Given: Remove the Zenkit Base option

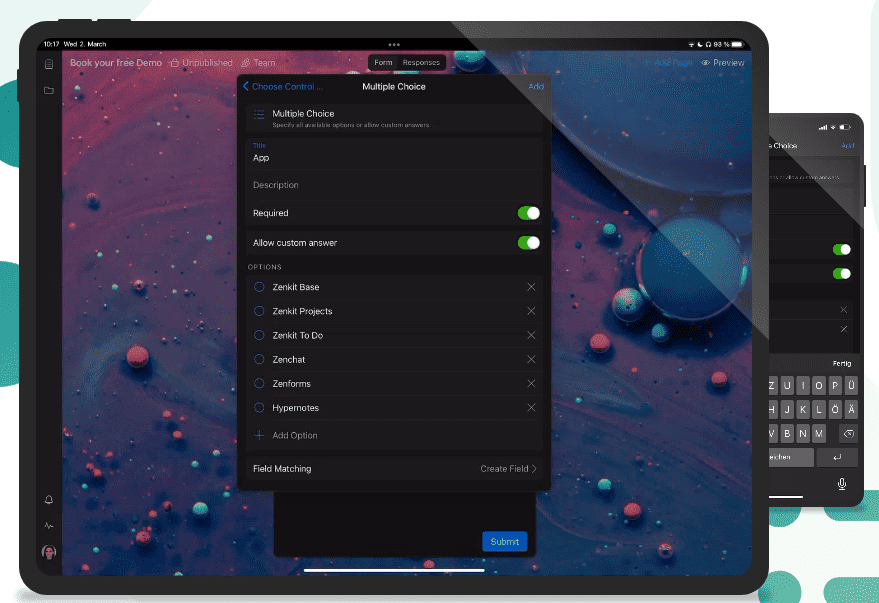Looking at the screenshot, I should [x=531, y=287].
